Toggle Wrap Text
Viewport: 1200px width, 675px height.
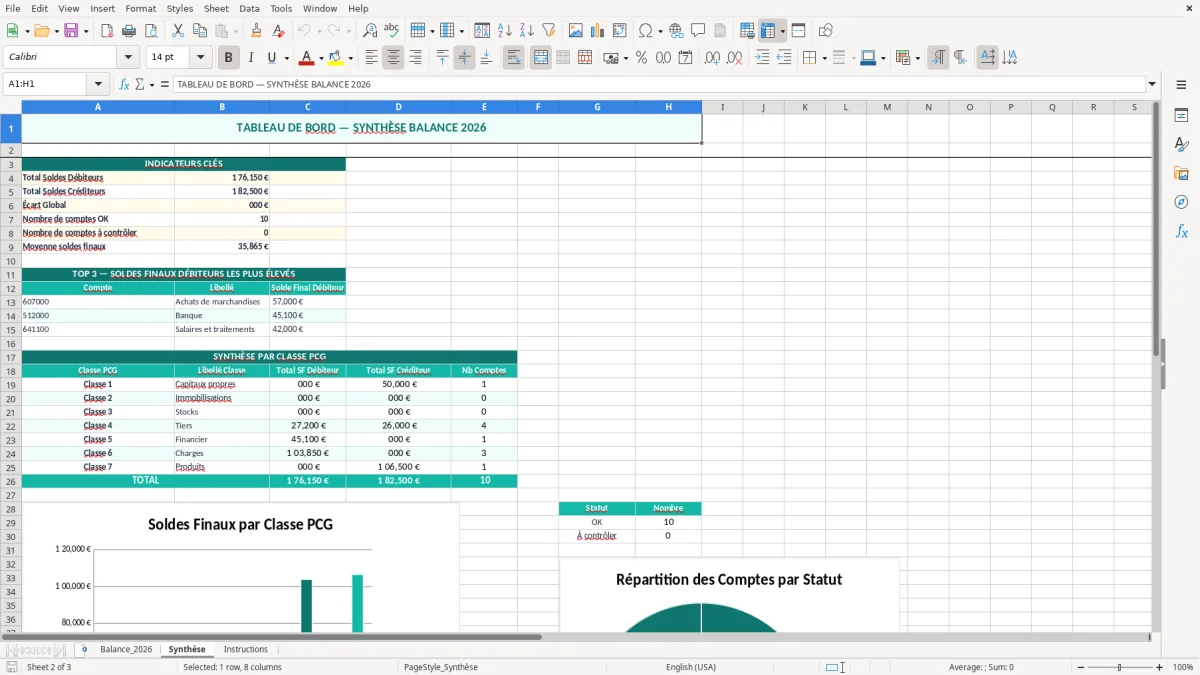coord(513,58)
